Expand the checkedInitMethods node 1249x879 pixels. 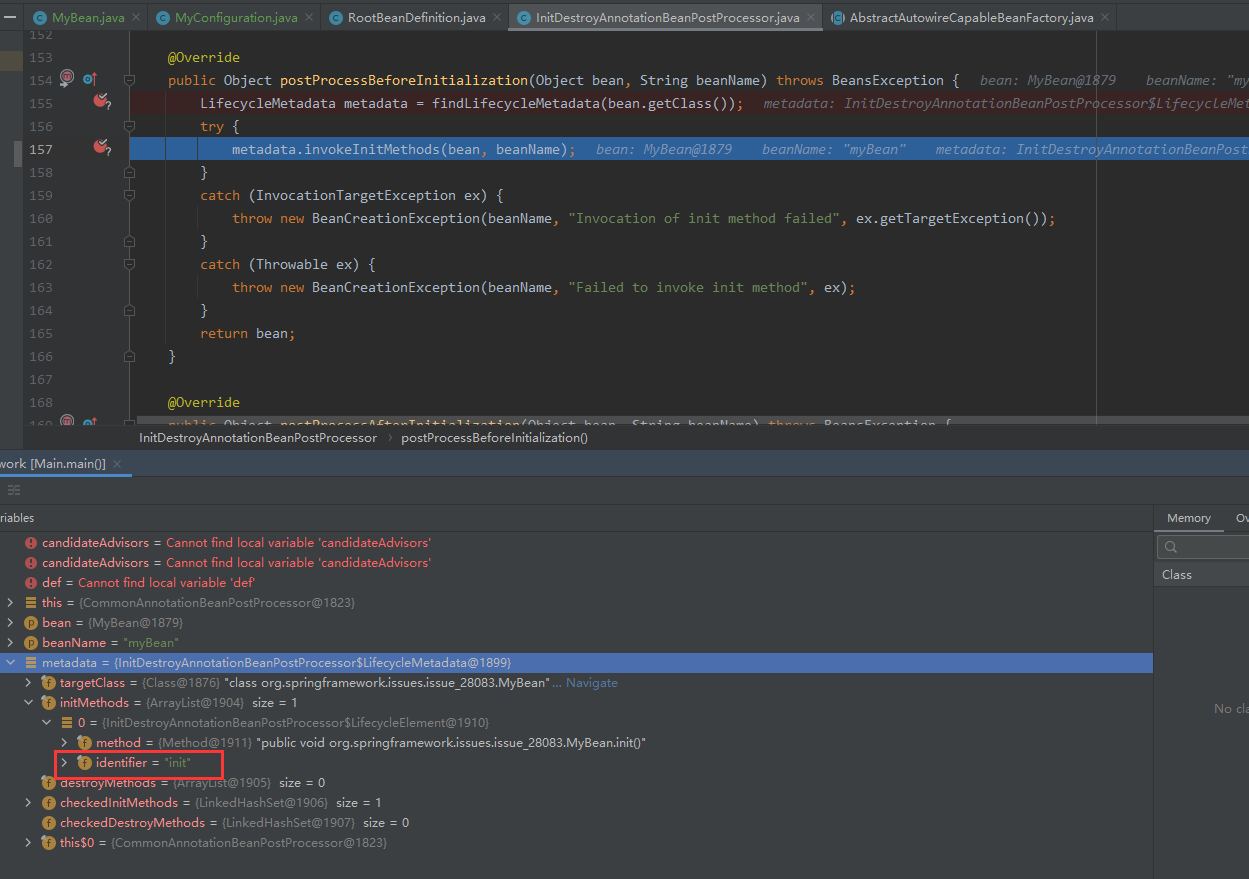[29, 803]
